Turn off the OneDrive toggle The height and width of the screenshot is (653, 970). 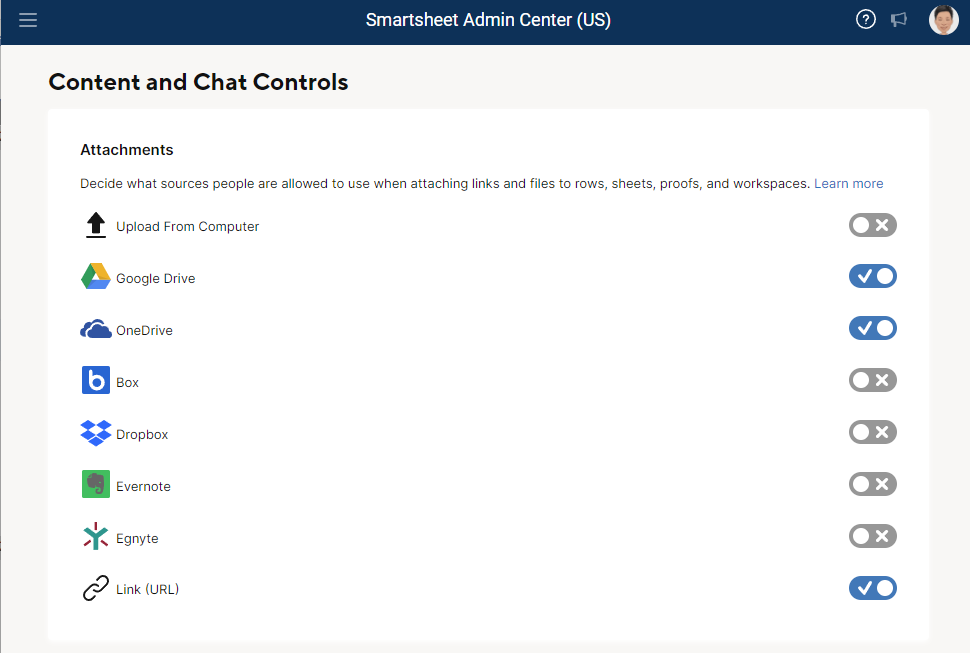[x=872, y=329]
